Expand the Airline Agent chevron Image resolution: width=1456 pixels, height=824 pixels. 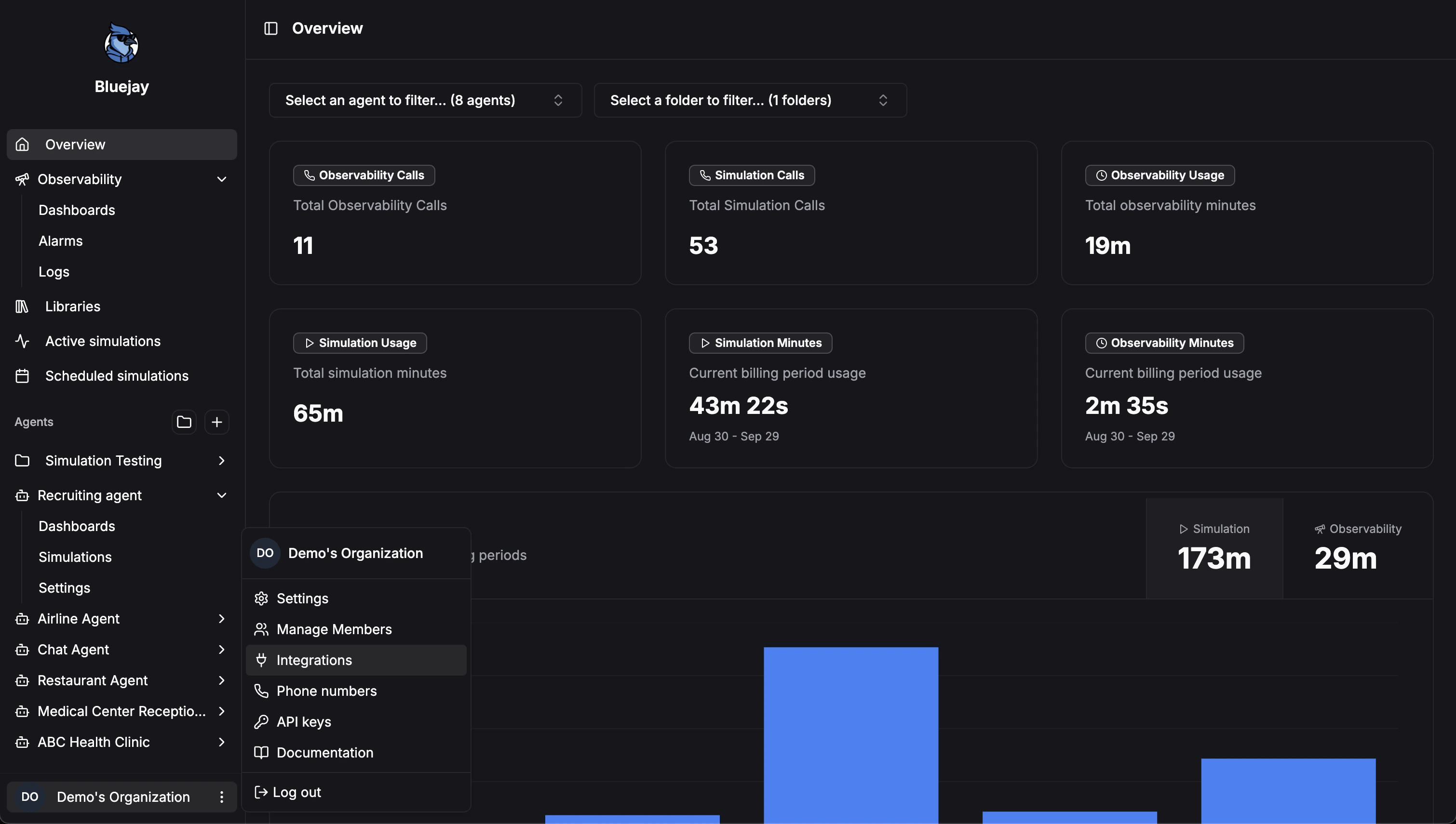(x=221, y=619)
